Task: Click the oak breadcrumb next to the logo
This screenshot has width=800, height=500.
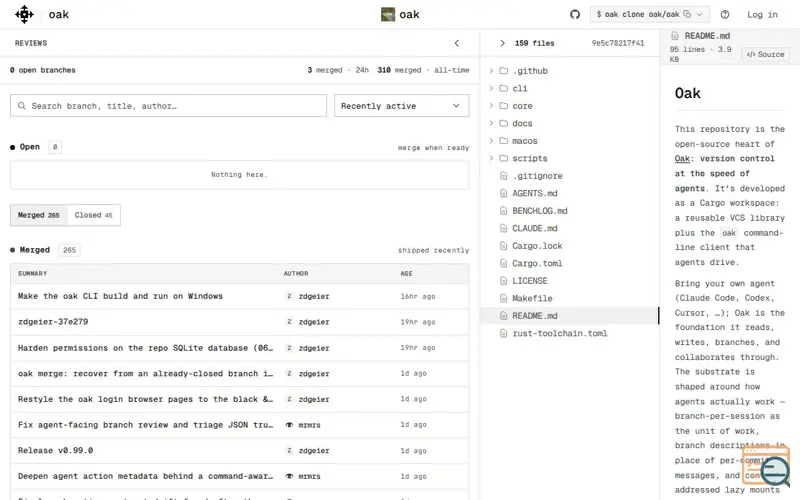Action: (59, 15)
